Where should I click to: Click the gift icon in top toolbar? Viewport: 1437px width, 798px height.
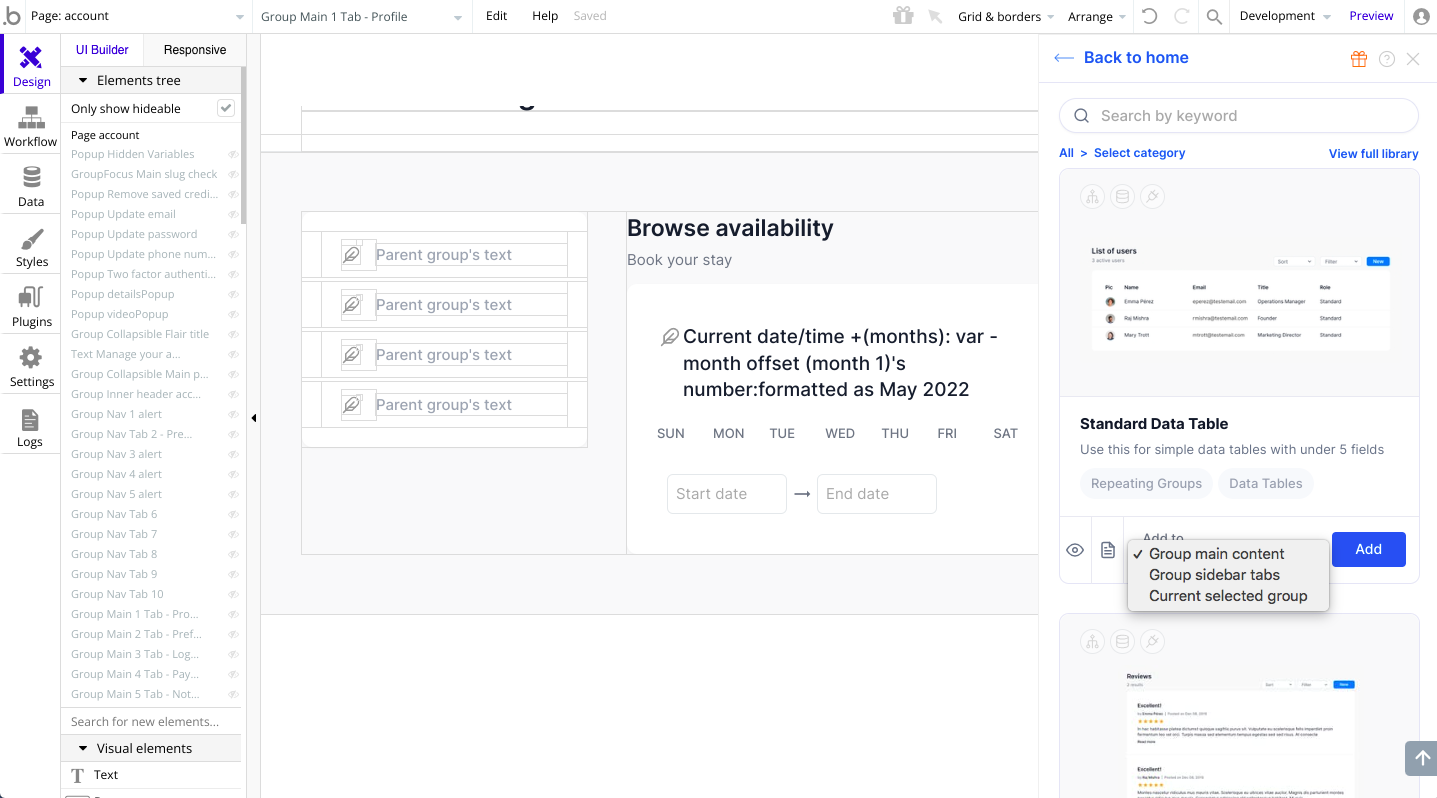click(x=903, y=16)
